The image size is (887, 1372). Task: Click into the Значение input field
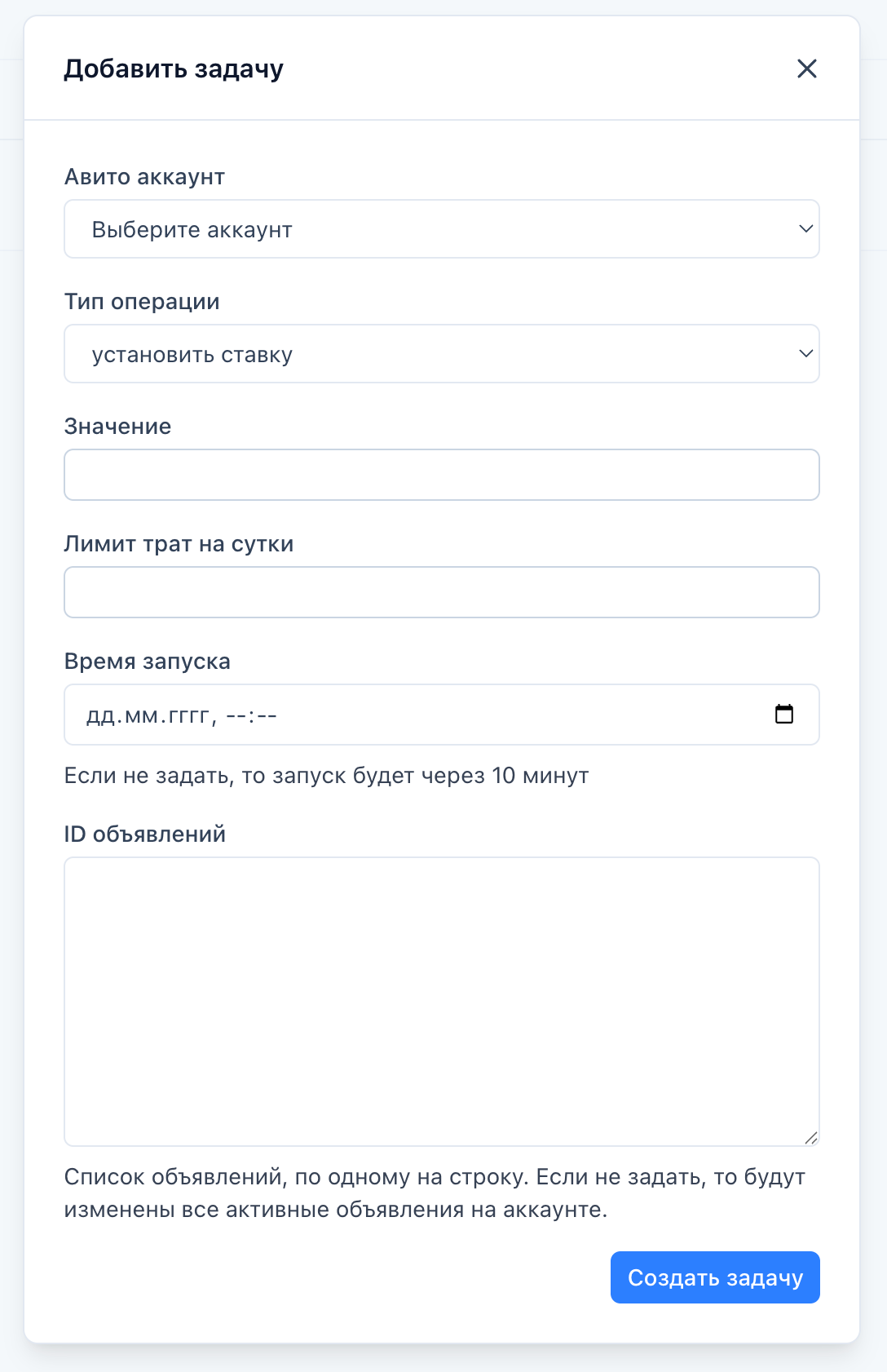point(441,475)
